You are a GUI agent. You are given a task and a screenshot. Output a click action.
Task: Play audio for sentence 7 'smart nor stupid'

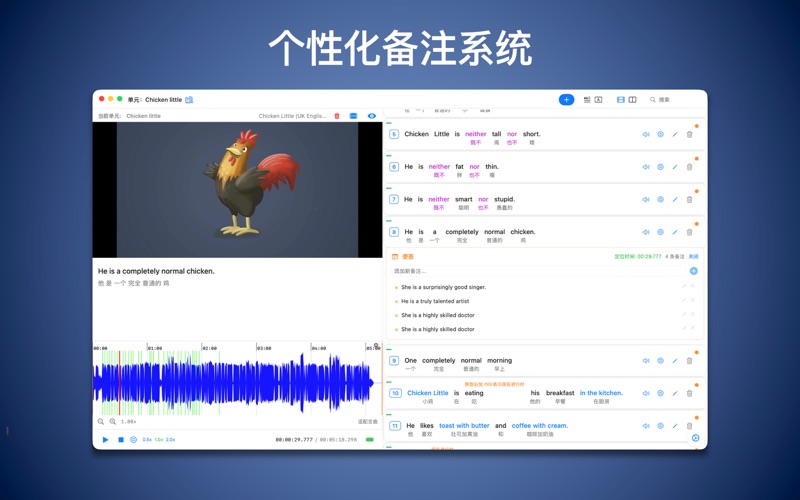coord(645,199)
